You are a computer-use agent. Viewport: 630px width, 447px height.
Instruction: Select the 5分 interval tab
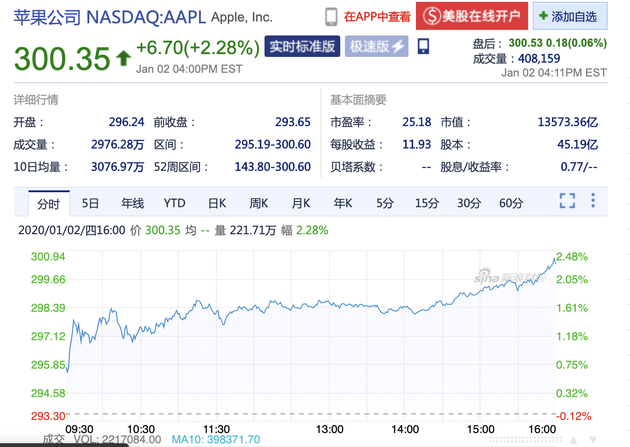tap(385, 203)
